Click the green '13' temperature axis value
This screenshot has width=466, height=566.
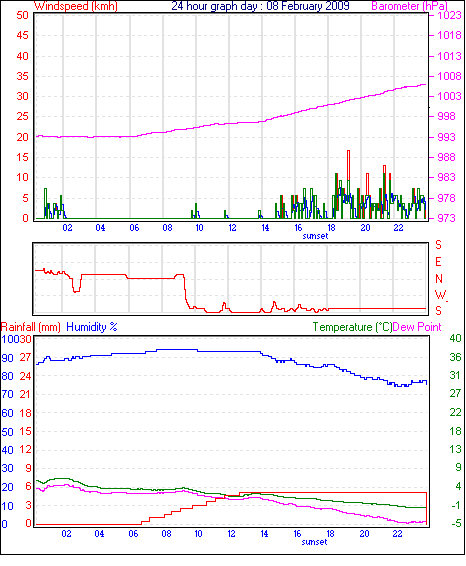click(x=456, y=449)
